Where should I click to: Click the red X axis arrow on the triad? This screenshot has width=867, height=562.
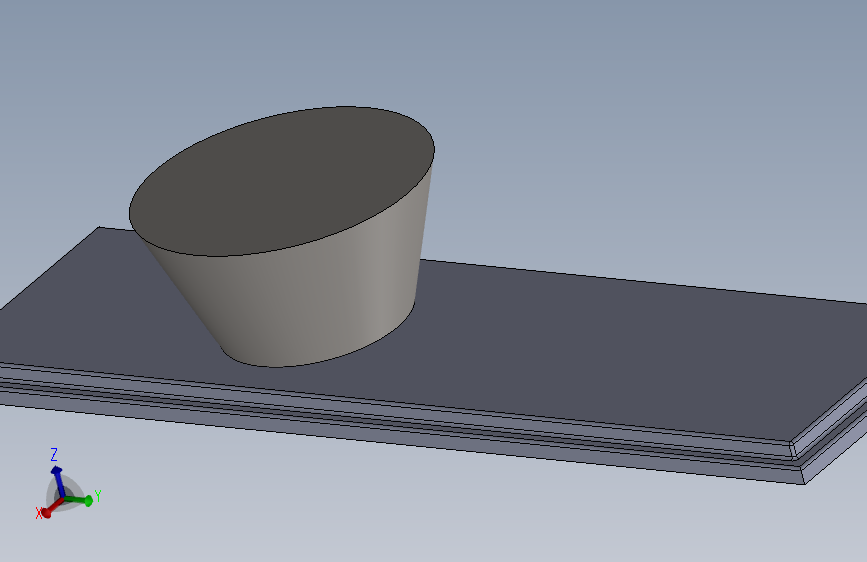(51, 508)
